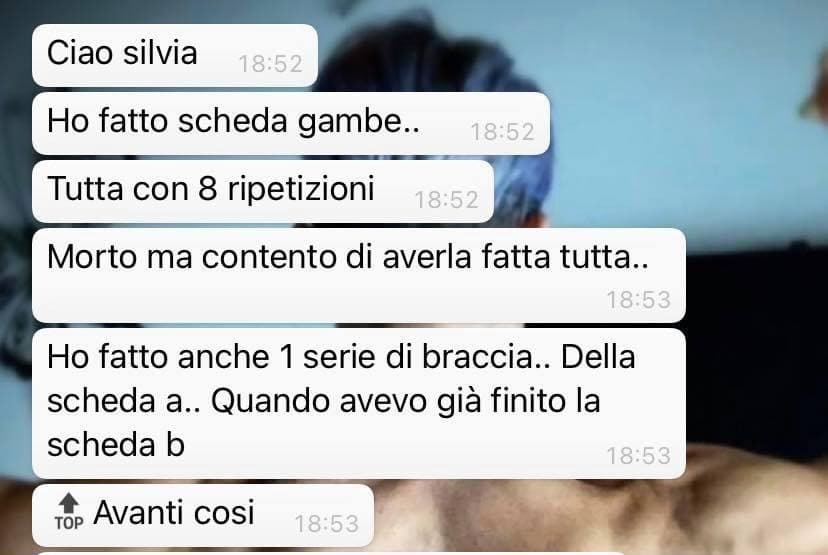
Task: Tap the 18:52 timestamp after "ripetizioni"
Action: coord(446,200)
